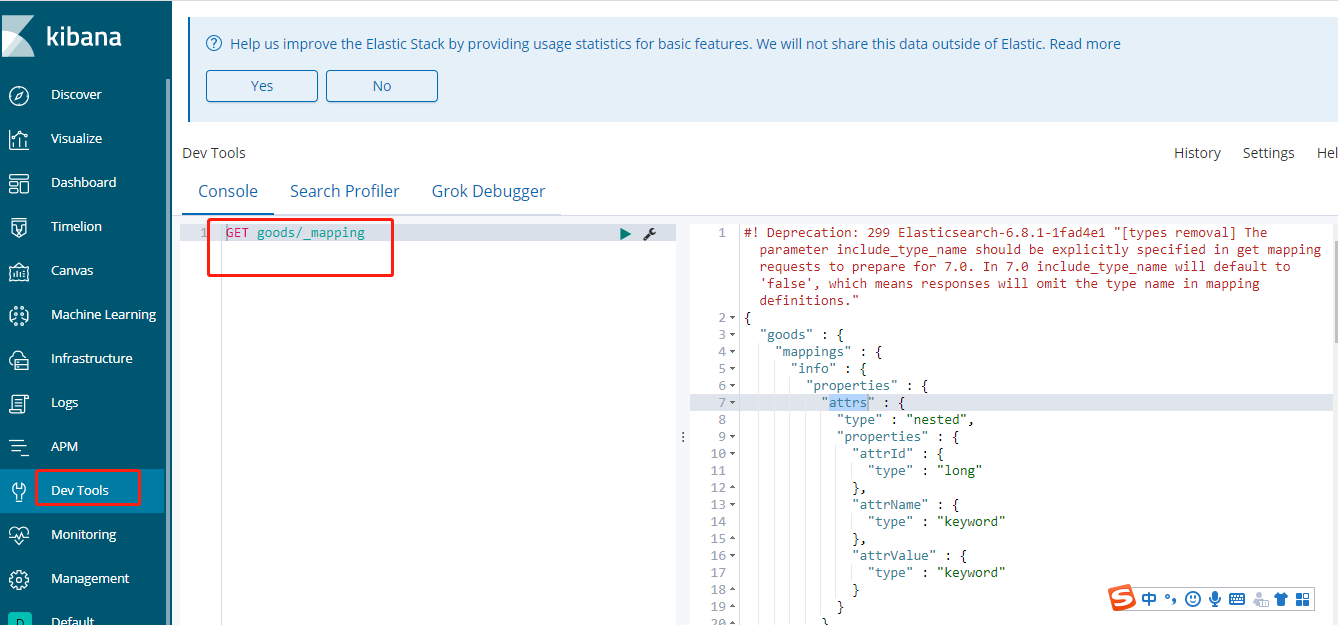The height and width of the screenshot is (625, 1338).
Task: Collapse the "attrName" block at line 13
Action: pyautogui.click(x=733, y=505)
